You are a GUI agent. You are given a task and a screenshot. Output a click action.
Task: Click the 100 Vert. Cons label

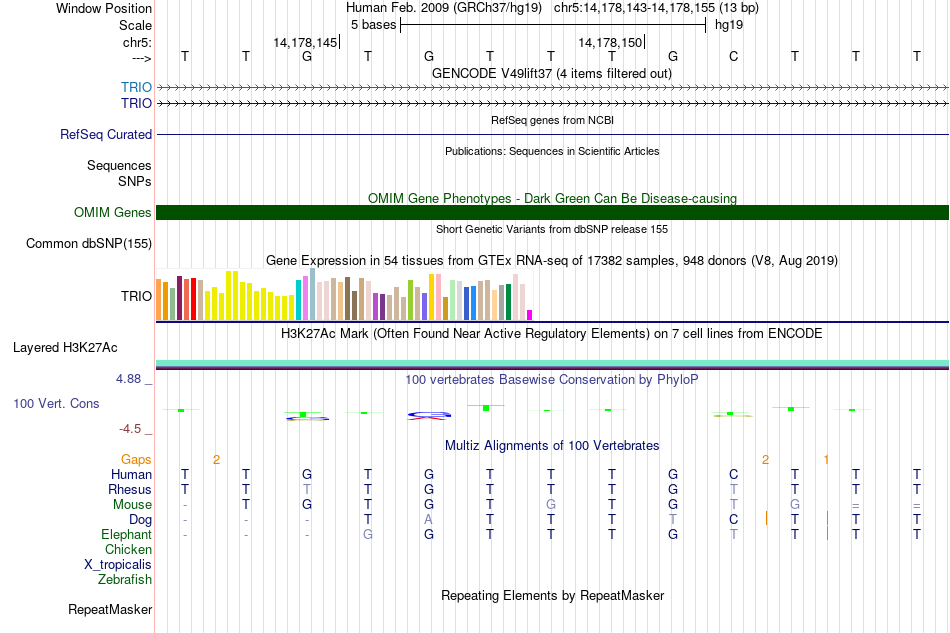[56, 403]
